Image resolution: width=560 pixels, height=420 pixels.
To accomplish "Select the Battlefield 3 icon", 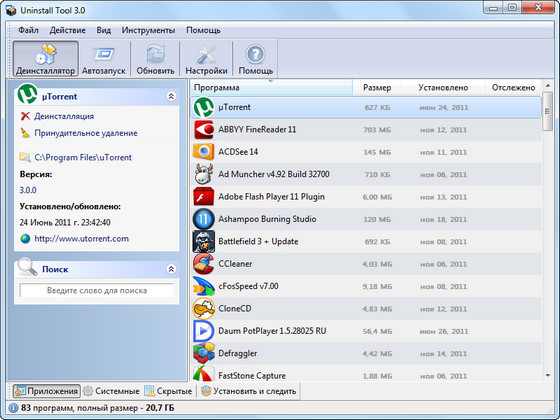I will 204,241.
